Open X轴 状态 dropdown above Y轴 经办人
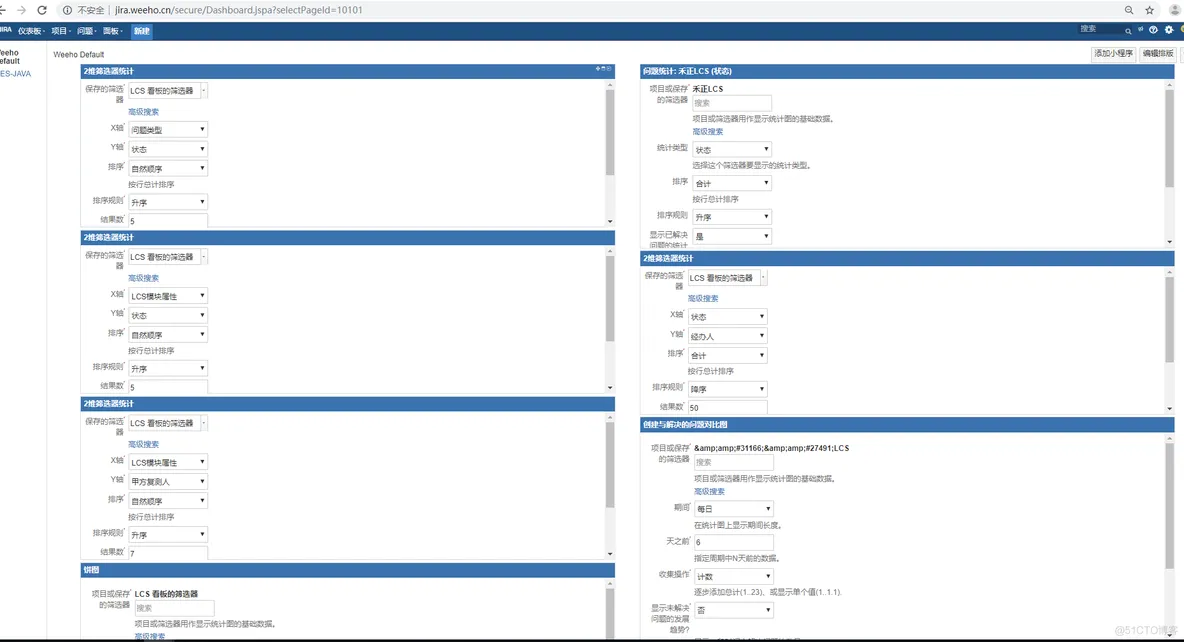This screenshot has width=1184, height=642. click(727, 316)
